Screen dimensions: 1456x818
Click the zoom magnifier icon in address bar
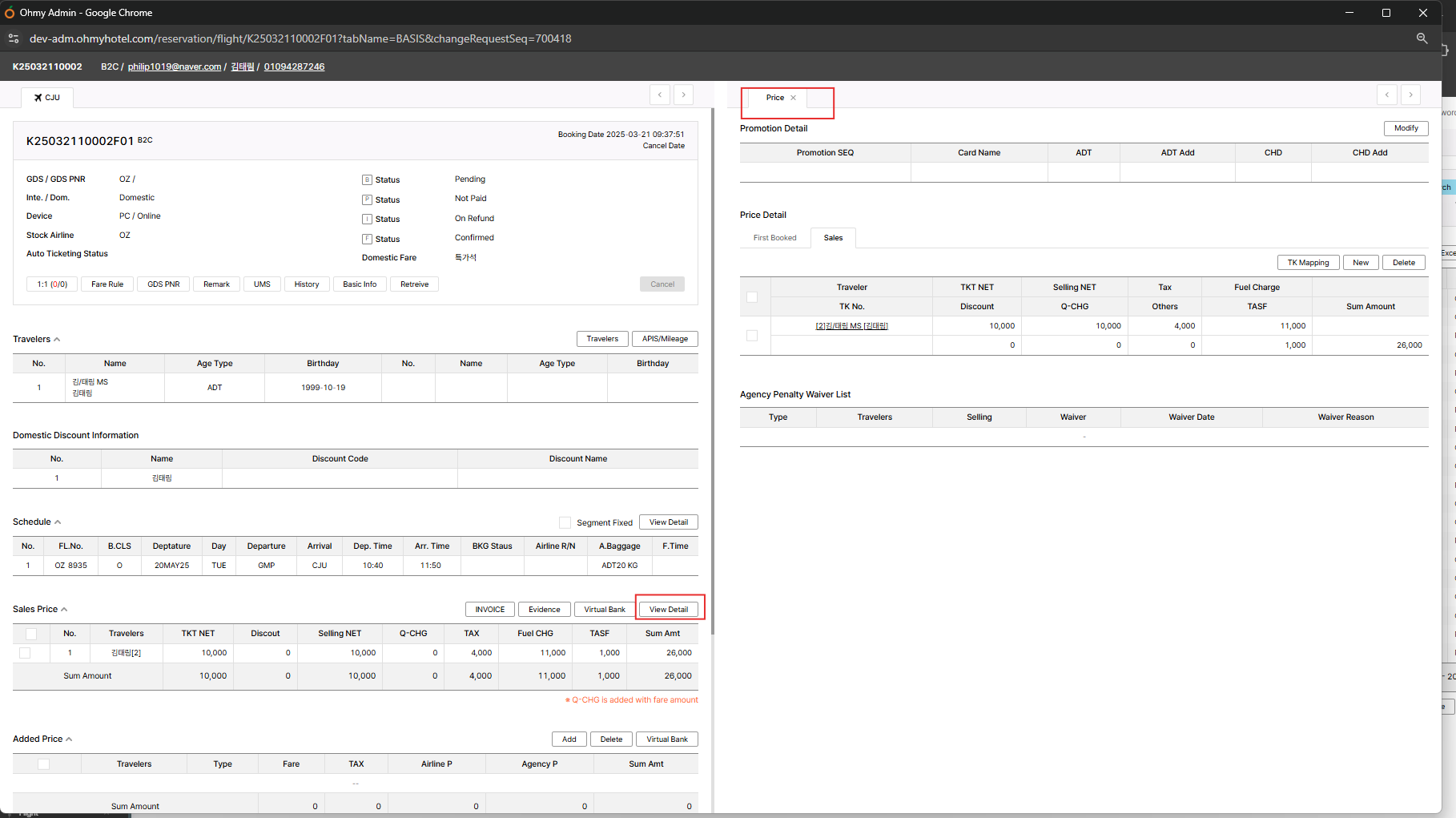tap(1422, 38)
